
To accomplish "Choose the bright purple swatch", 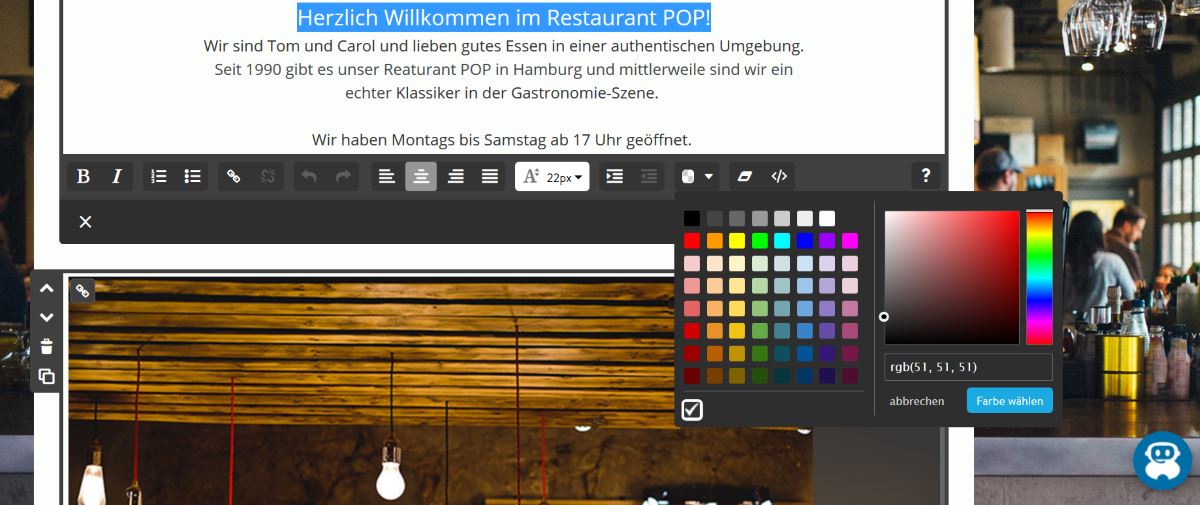I will tap(827, 241).
